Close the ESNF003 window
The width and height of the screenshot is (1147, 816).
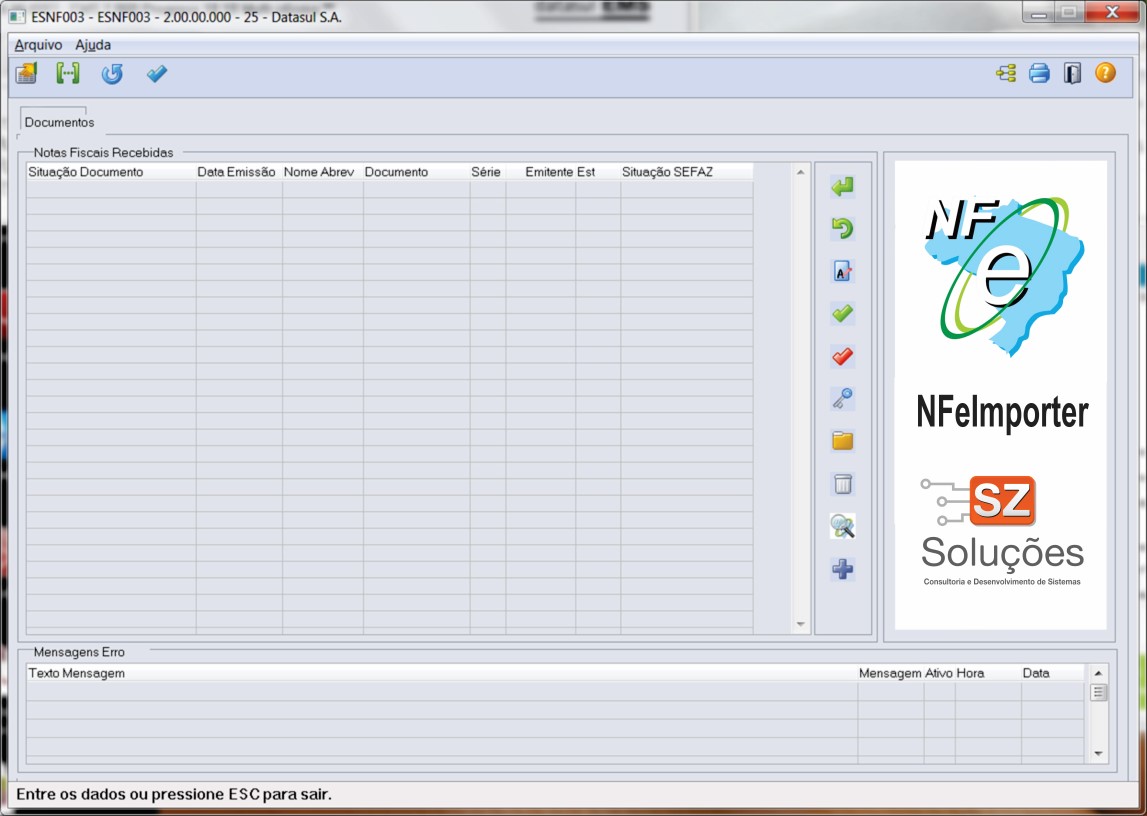pyautogui.click(x=1113, y=12)
